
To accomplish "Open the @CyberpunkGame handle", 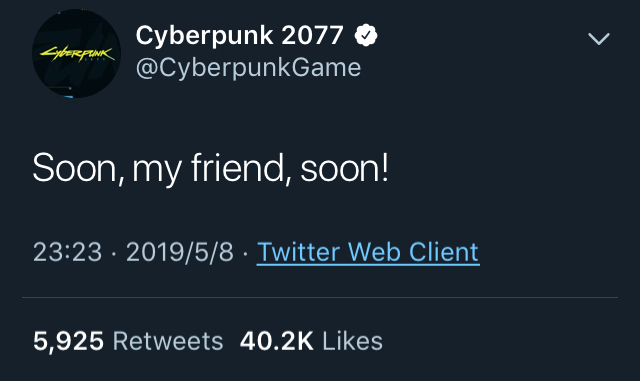I will (x=248, y=68).
